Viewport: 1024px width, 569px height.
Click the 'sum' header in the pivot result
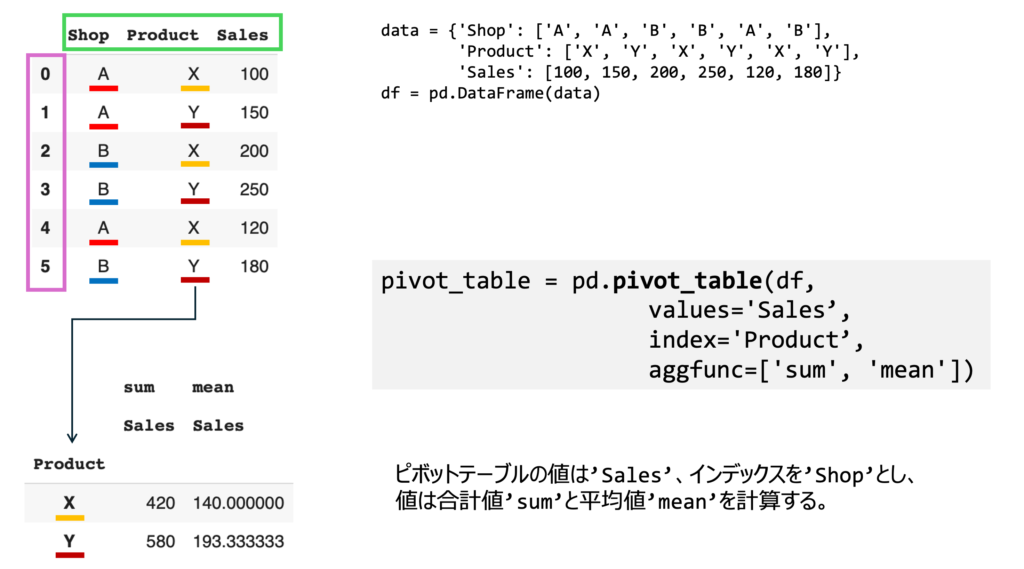click(139, 388)
